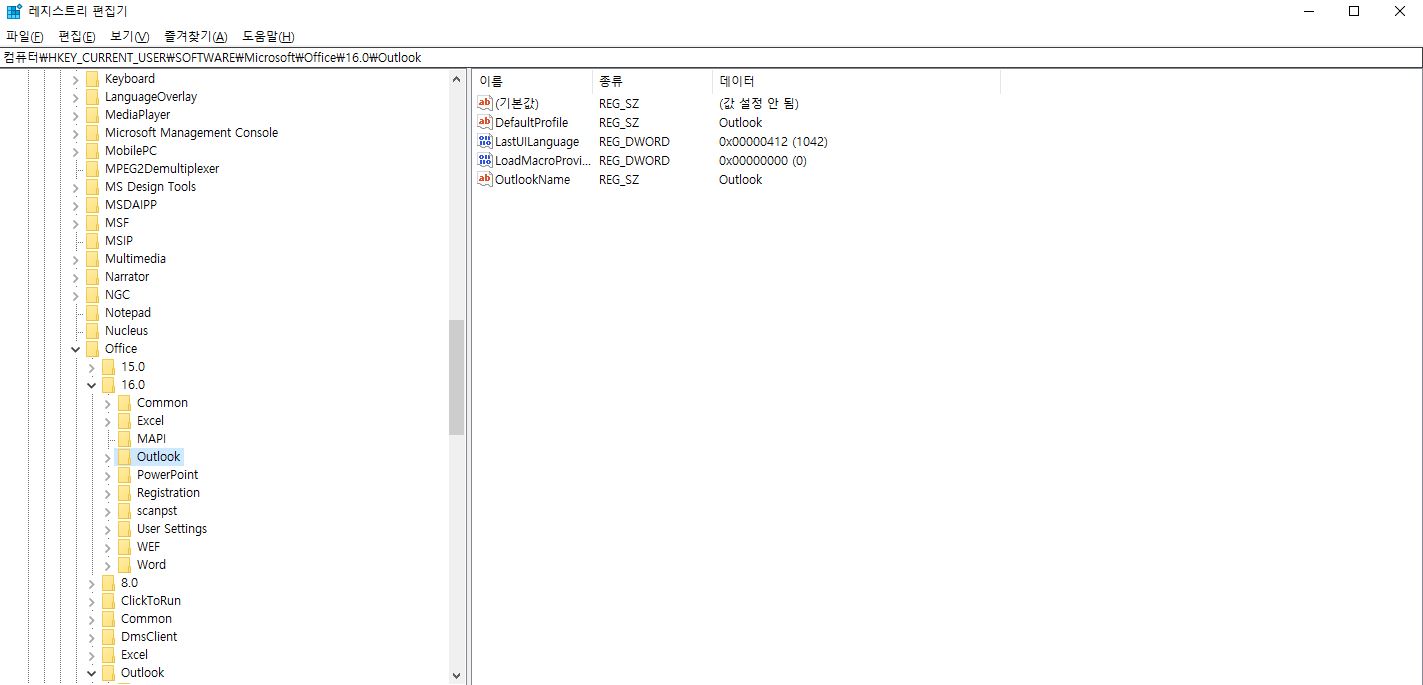The image size is (1423, 685).
Task: Select the data value 0x00000000 (0)
Action: (x=763, y=160)
